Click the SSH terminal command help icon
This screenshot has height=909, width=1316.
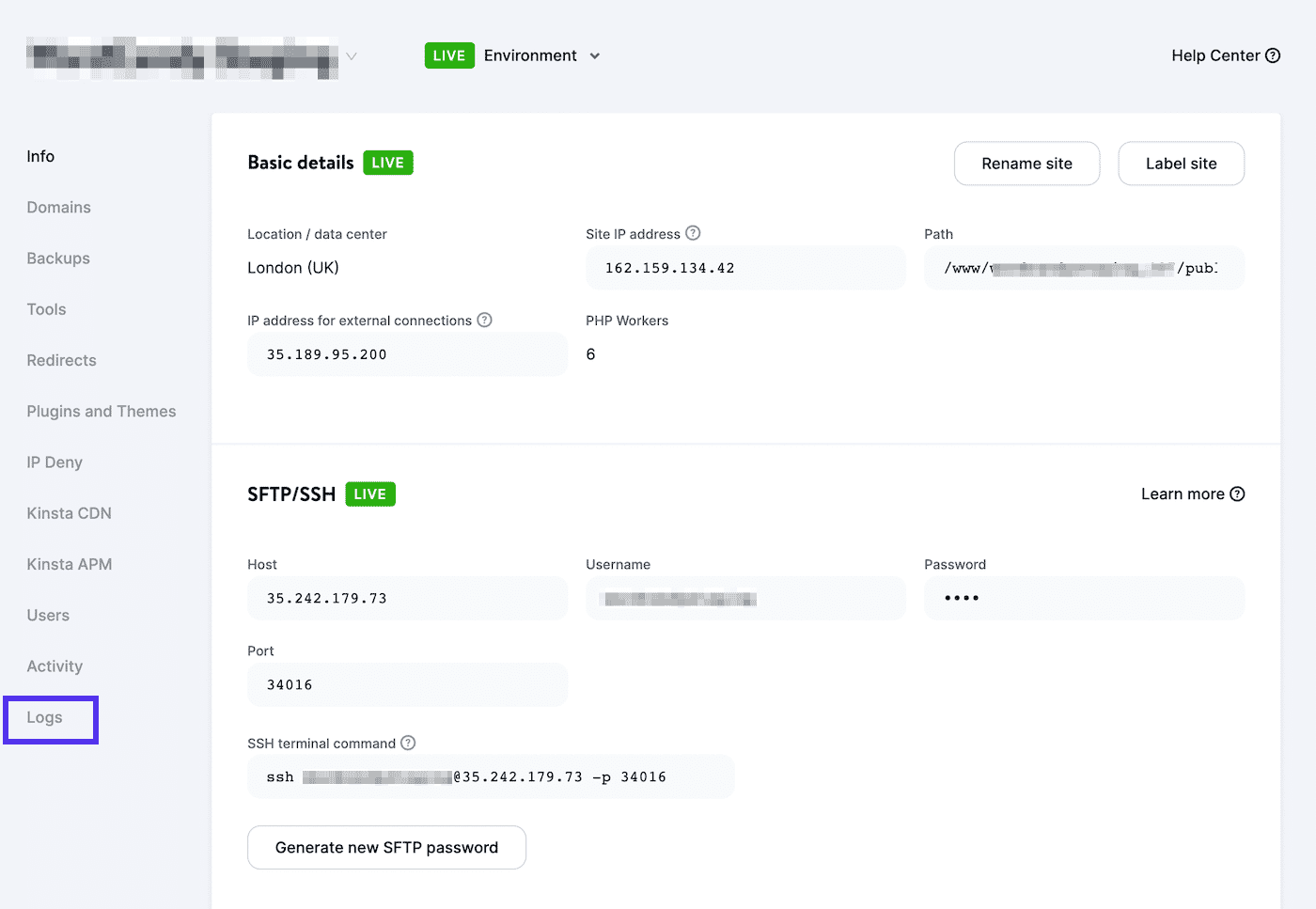[408, 743]
